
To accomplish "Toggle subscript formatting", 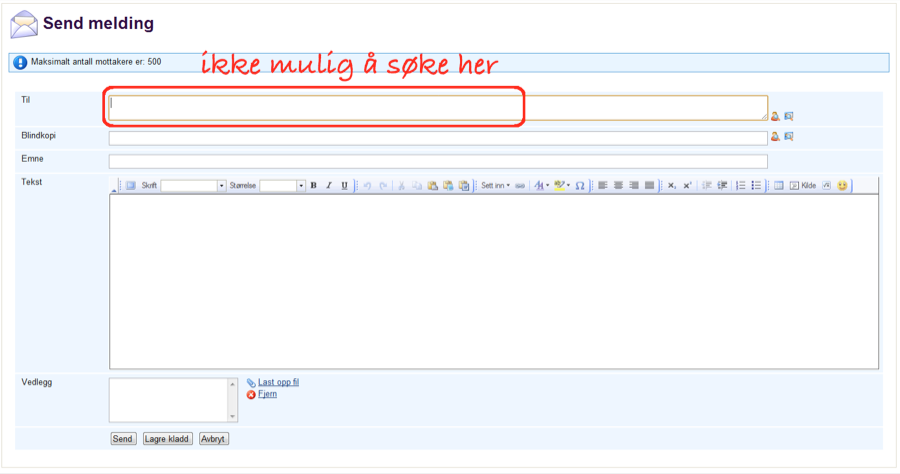I will [x=672, y=185].
